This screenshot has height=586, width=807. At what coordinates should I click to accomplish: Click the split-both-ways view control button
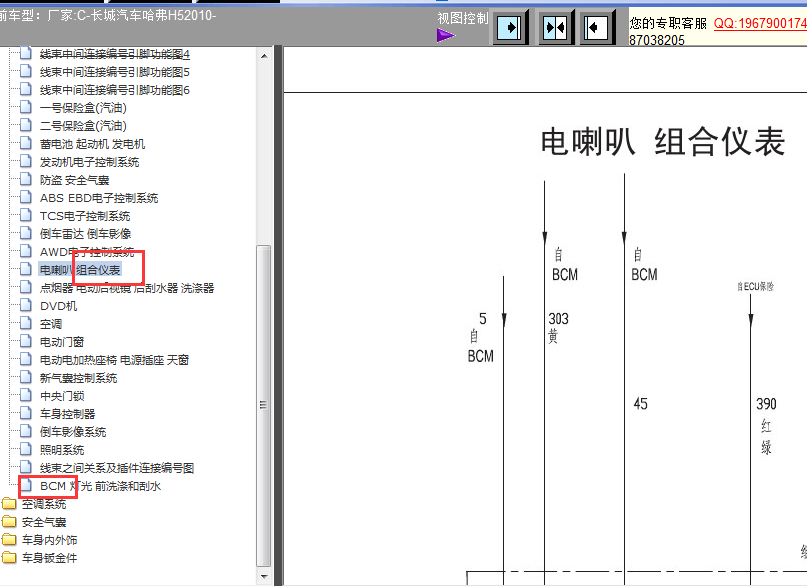click(555, 27)
